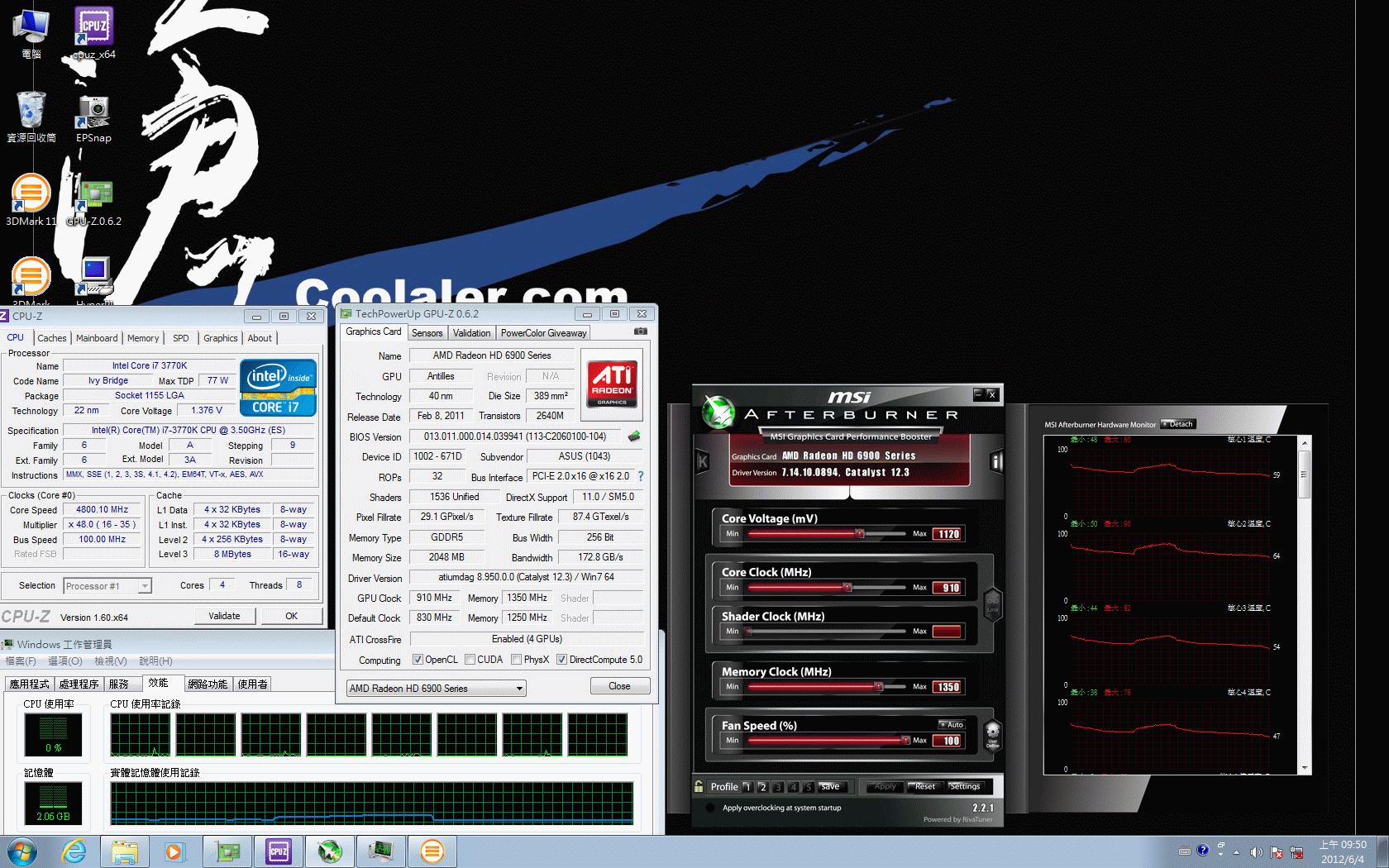Open the Caches tab in CPU-Z

click(52, 338)
